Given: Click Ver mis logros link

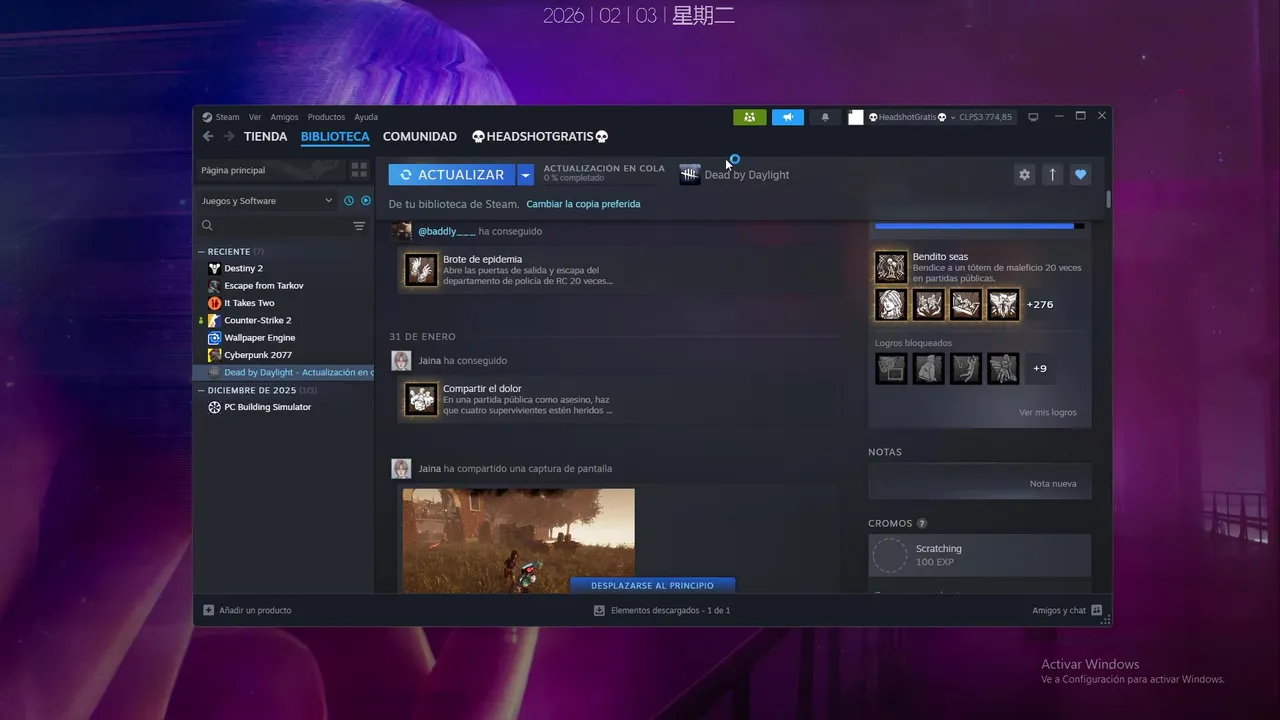Looking at the screenshot, I should tap(1048, 412).
